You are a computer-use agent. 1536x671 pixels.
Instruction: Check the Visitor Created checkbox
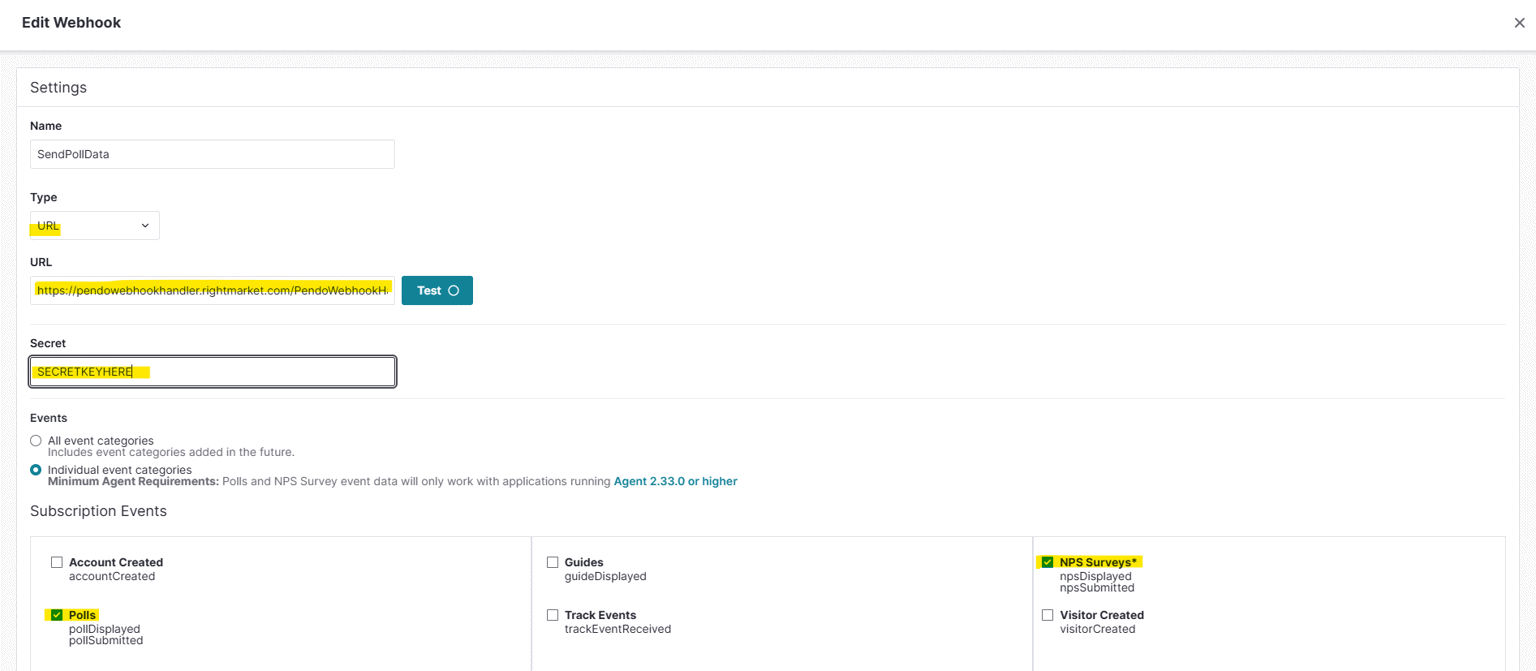[x=1047, y=615]
